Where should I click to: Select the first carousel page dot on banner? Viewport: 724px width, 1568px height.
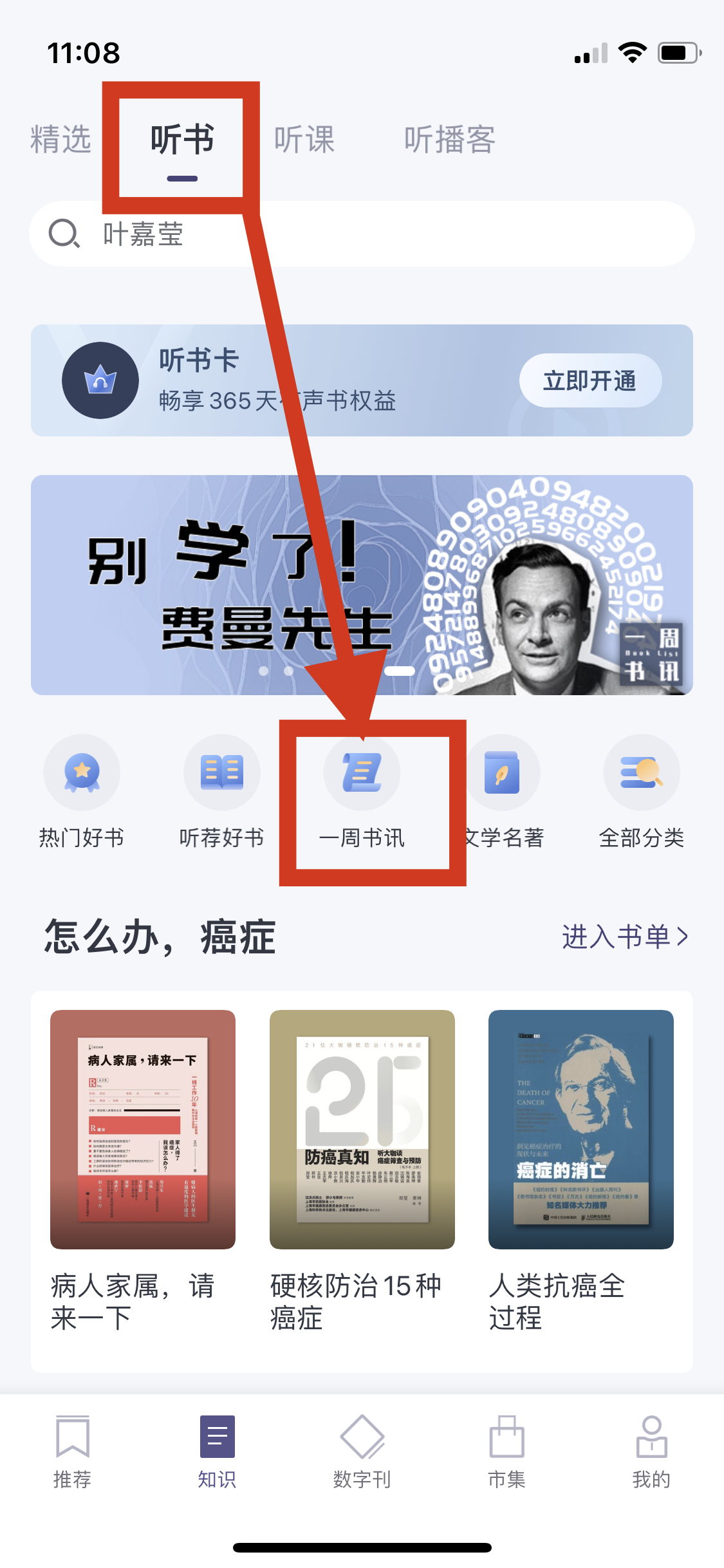click(263, 671)
